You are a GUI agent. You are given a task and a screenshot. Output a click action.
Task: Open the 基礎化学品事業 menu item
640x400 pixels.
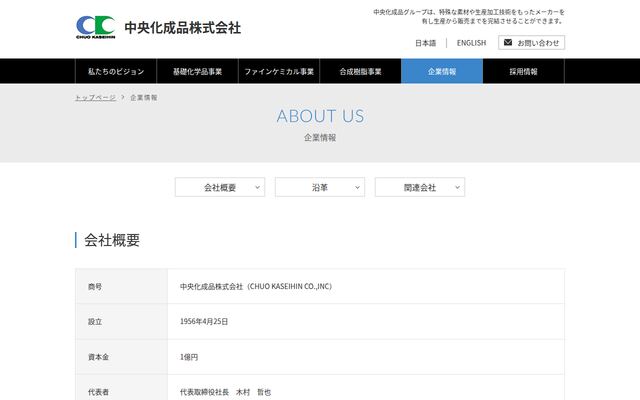(197, 71)
